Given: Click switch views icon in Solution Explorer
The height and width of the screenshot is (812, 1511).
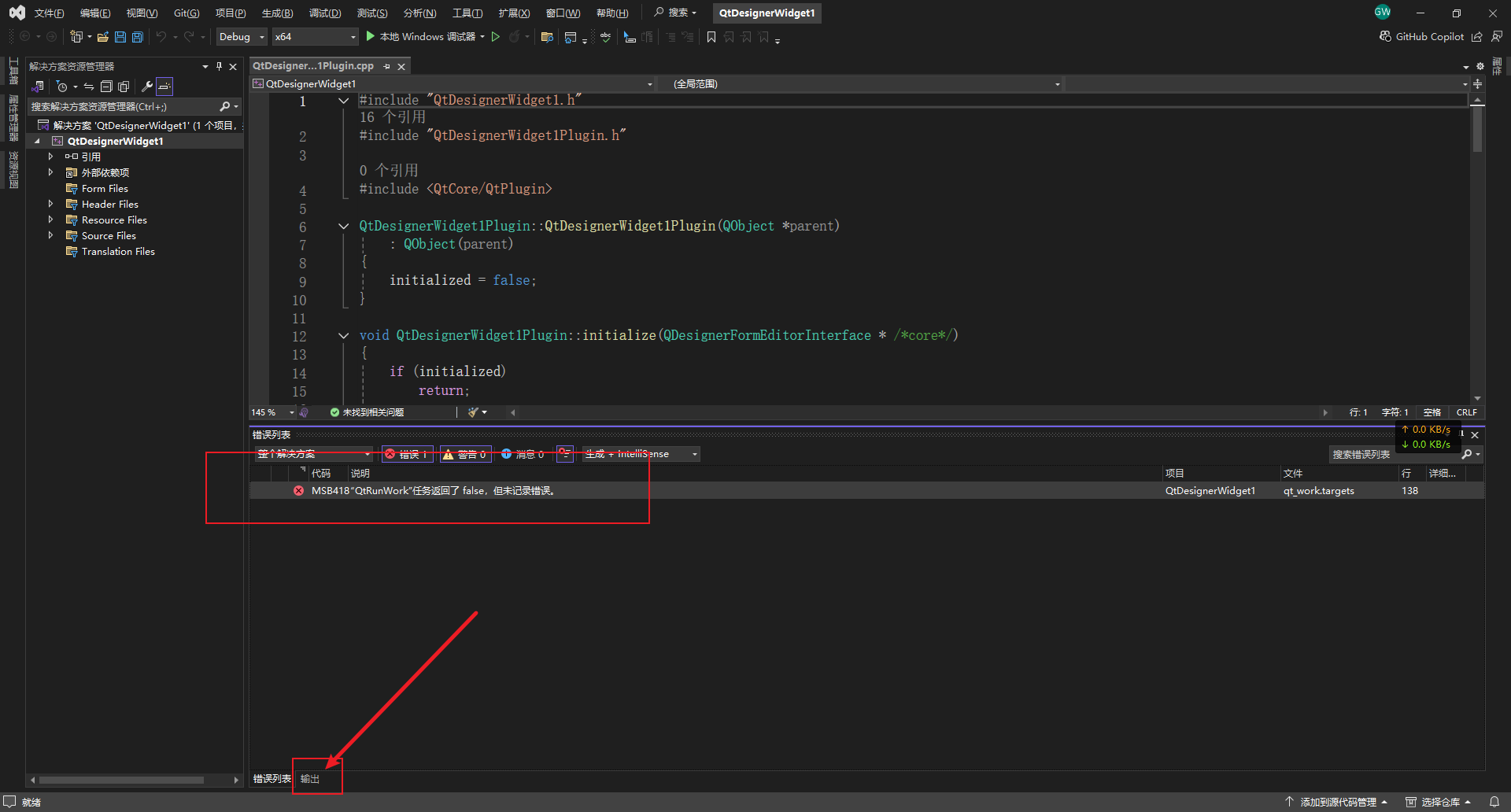Looking at the screenshot, I should 38,87.
